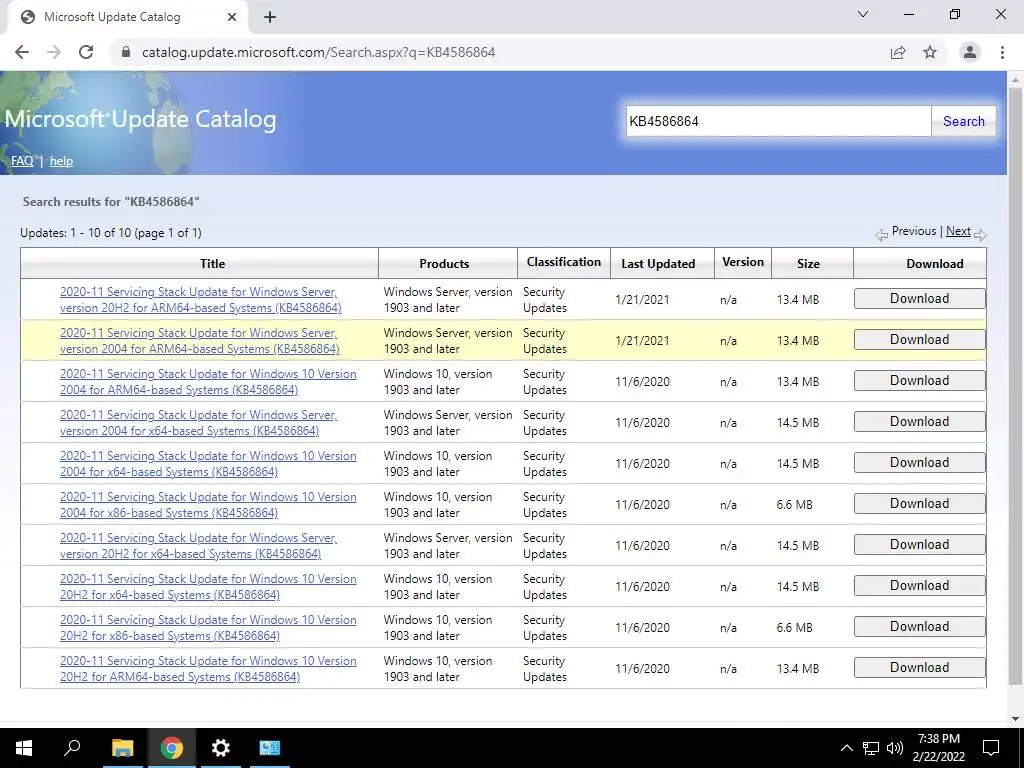
Task: Open Windows Server 2004 x64 update link
Action: pos(198,423)
